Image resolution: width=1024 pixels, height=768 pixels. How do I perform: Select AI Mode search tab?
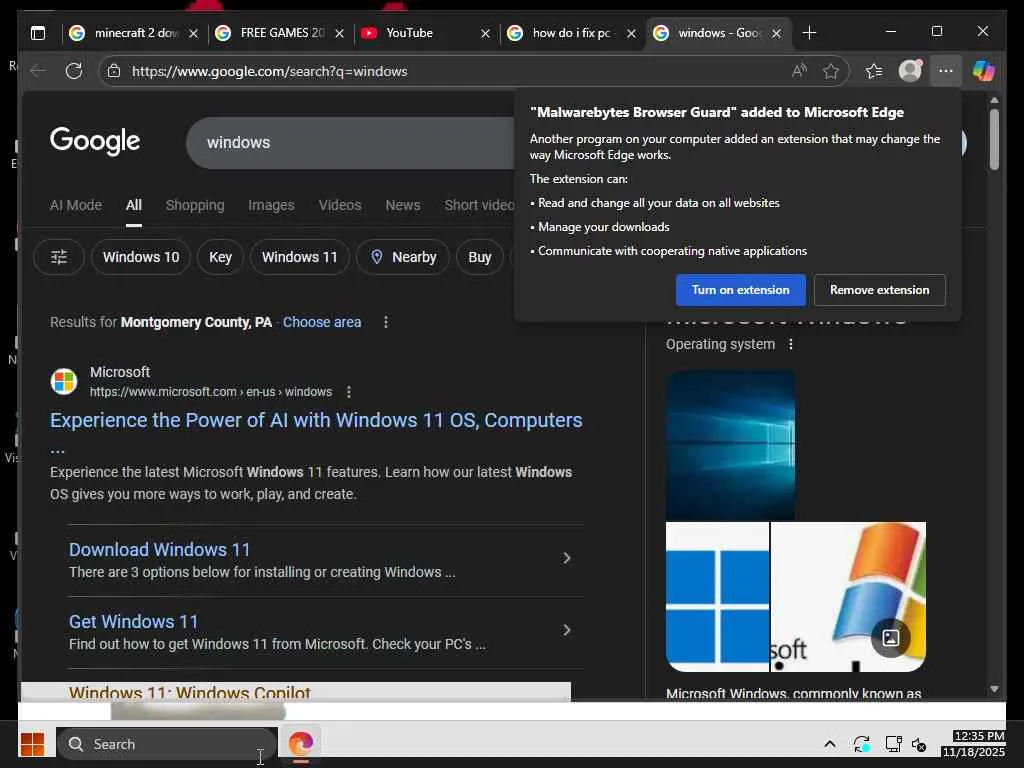[76, 205]
